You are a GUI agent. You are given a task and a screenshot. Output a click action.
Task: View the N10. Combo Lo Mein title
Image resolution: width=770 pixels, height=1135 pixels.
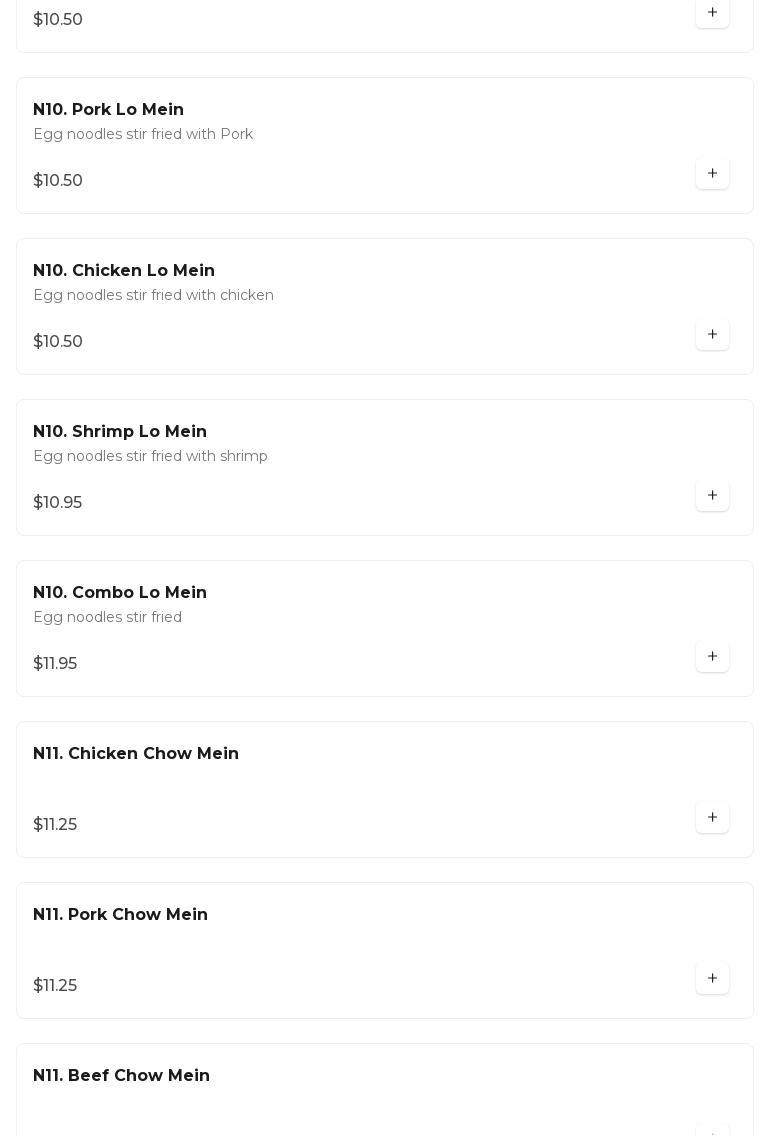120,593
